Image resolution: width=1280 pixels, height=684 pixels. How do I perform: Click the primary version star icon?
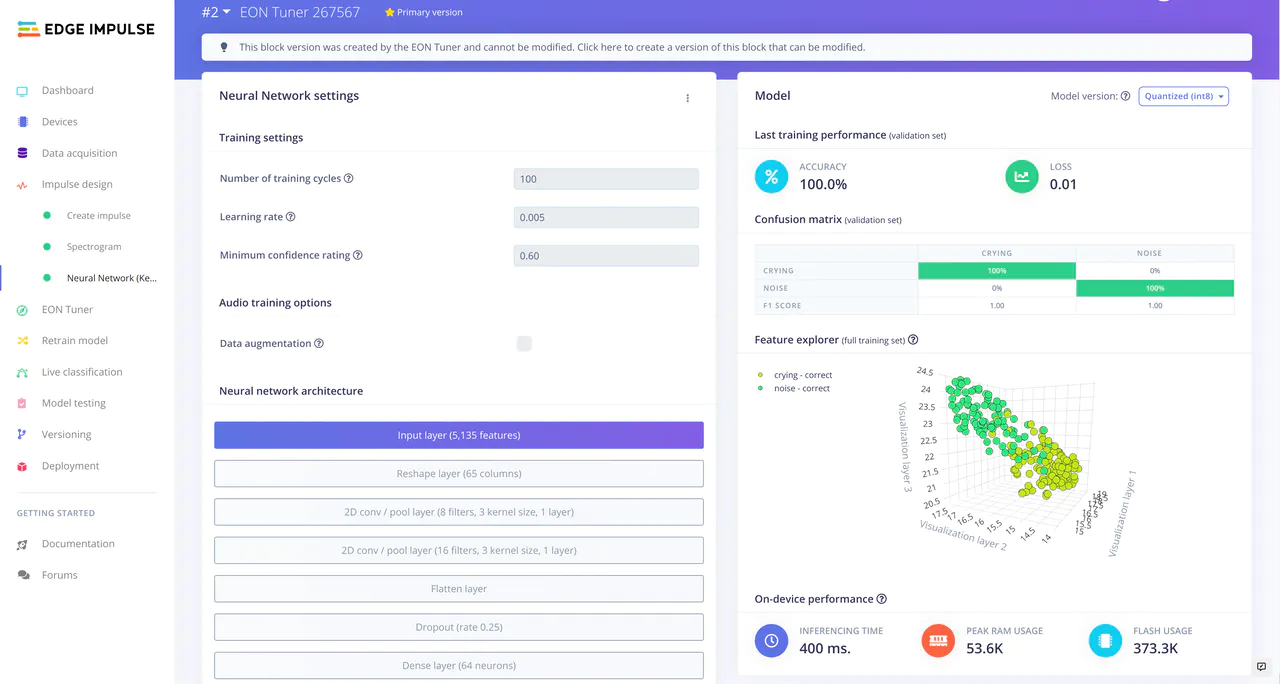390,13
